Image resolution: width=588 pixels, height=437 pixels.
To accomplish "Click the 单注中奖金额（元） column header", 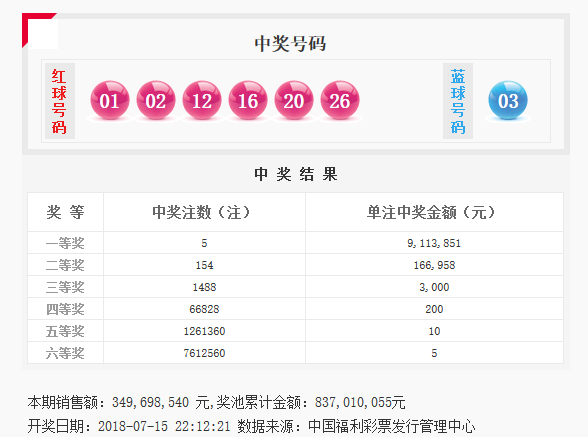I will tap(431, 212).
